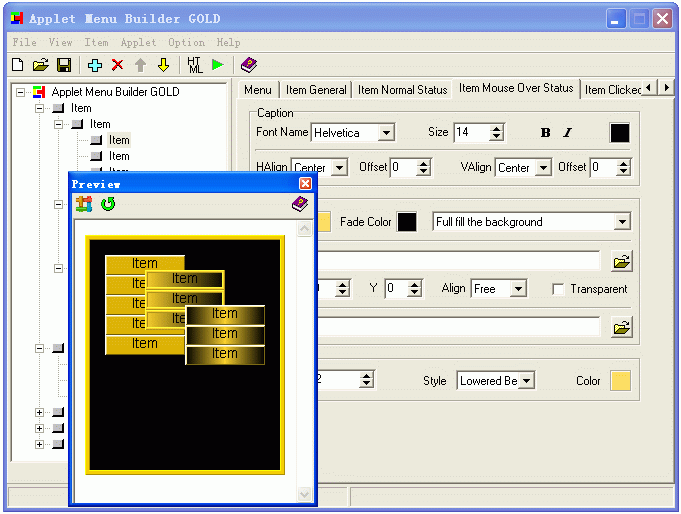The width and height of the screenshot is (681, 514).
Task: Enable the Transparent checkbox
Action: pos(558,289)
